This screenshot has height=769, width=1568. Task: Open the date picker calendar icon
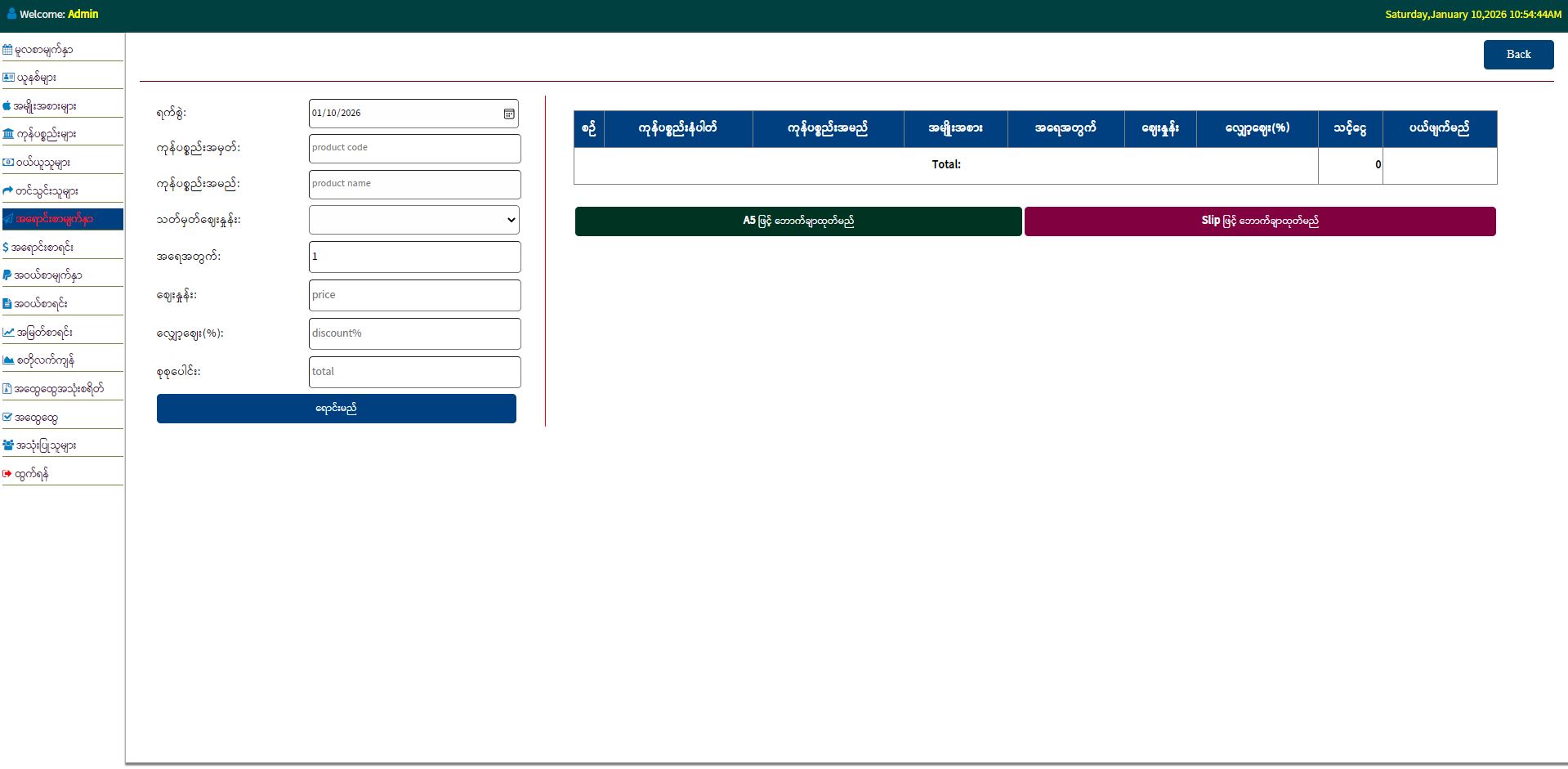[508, 114]
